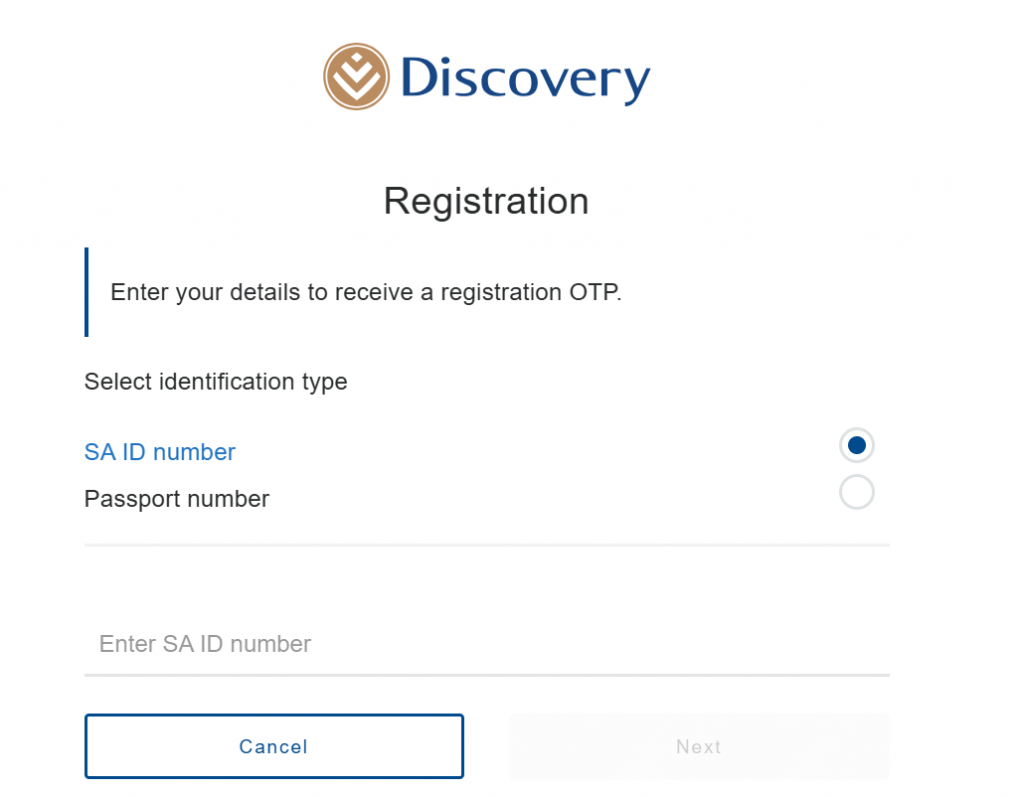Select the SA ID number radio button
The height and width of the screenshot is (796, 1024).
click(857, 445)
